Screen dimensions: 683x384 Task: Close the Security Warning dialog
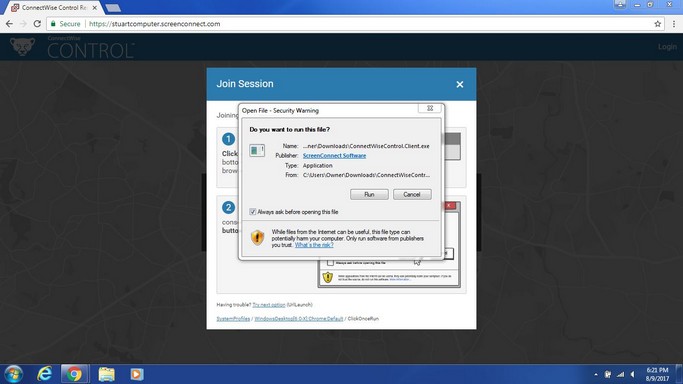point(429,108)
